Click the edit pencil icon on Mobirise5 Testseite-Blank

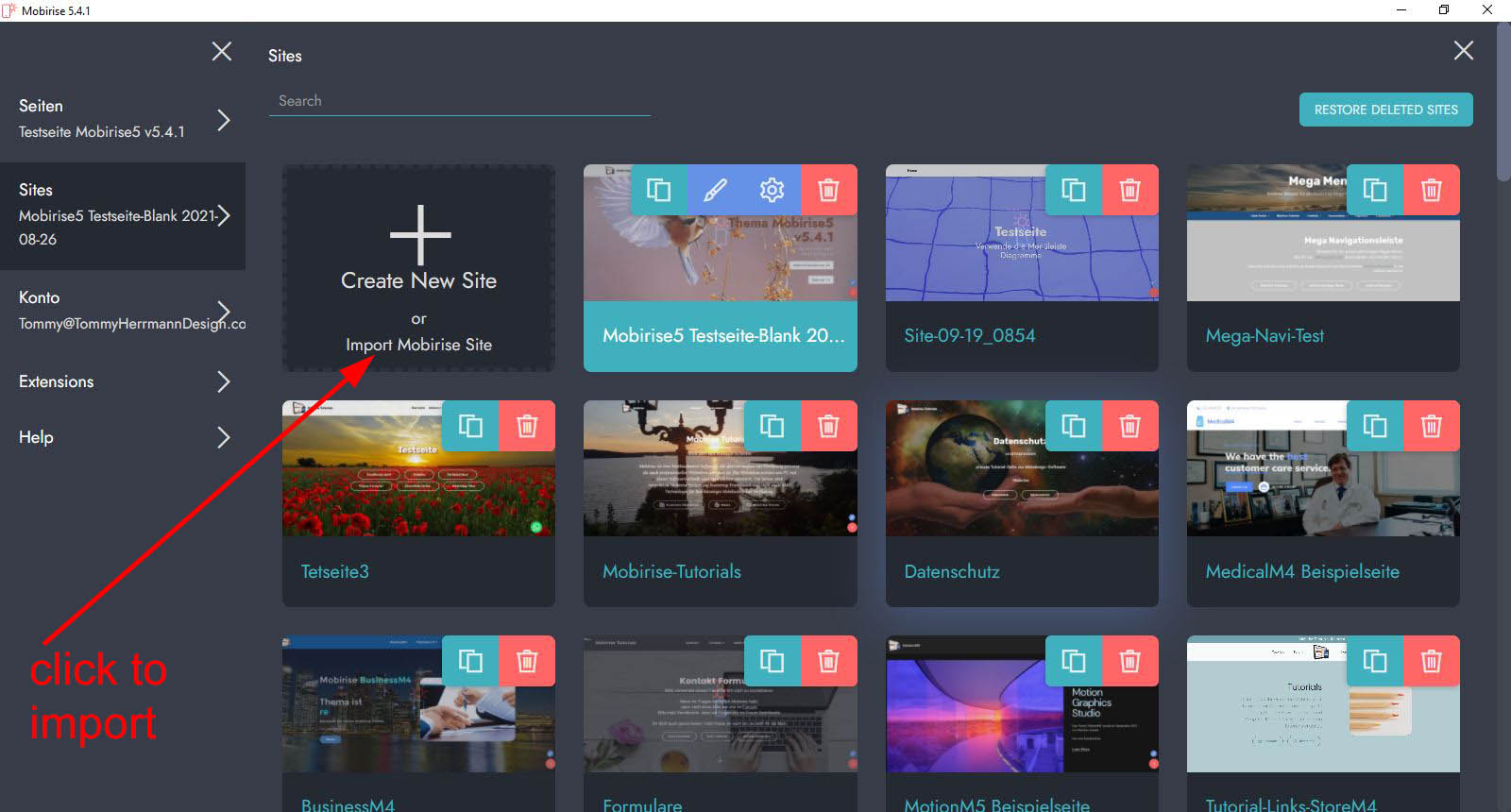(715, 190)
